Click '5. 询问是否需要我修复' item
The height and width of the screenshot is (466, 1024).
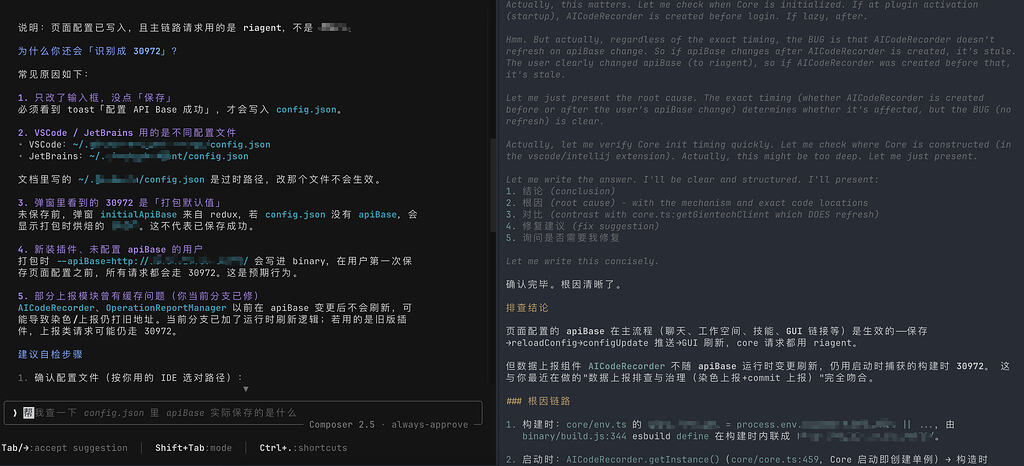[563, 238]
